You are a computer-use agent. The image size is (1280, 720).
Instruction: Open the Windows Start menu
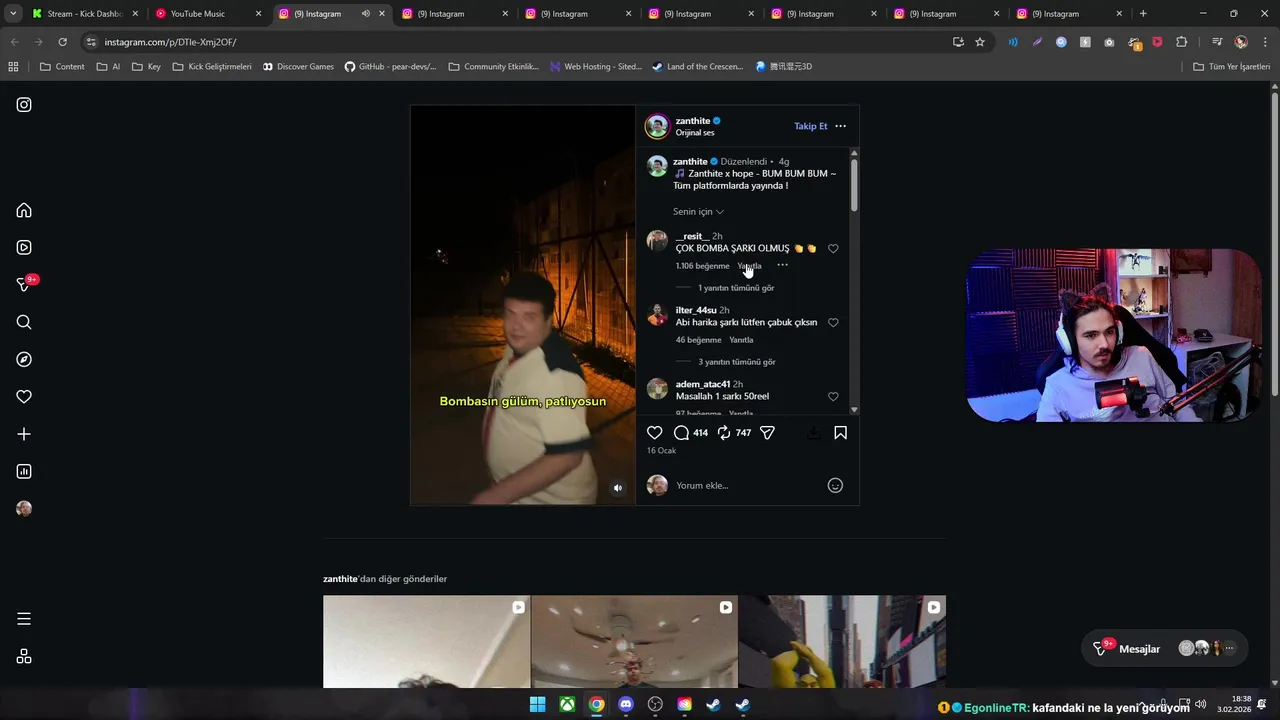coord(537,704)
